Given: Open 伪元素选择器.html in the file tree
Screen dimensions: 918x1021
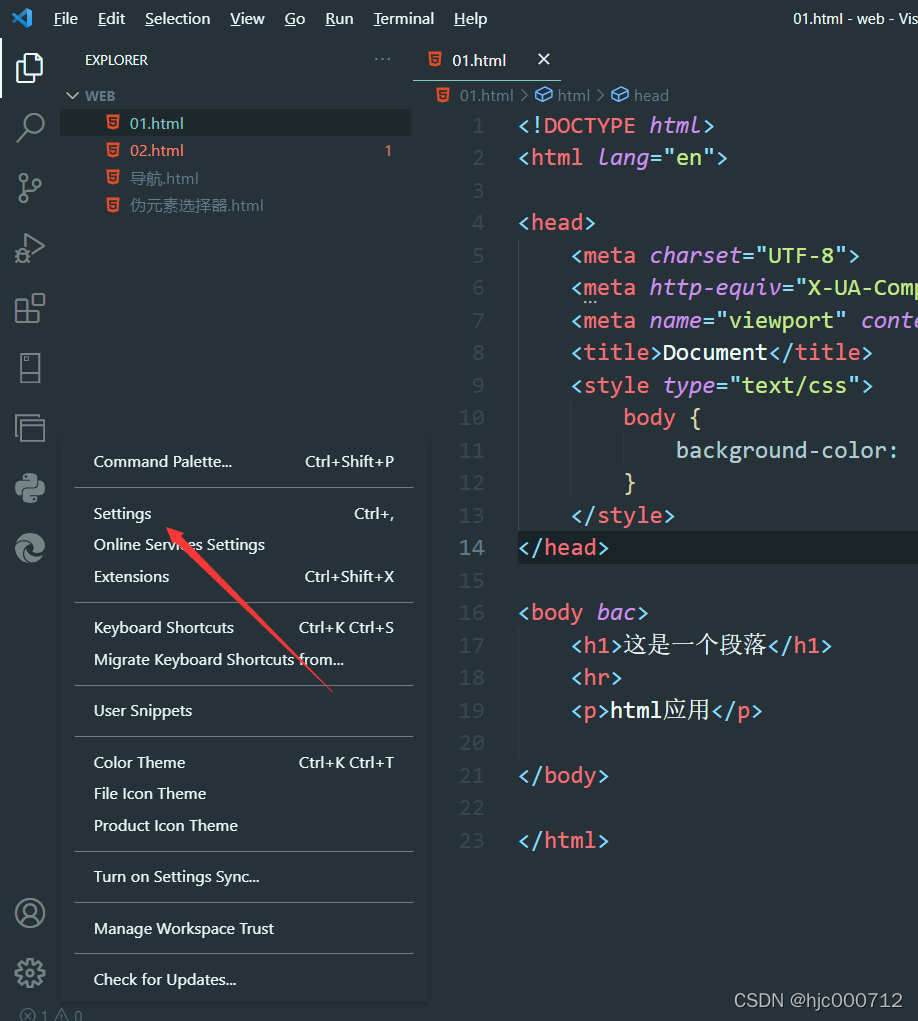Looking at the screenshot, I should 236,205.
